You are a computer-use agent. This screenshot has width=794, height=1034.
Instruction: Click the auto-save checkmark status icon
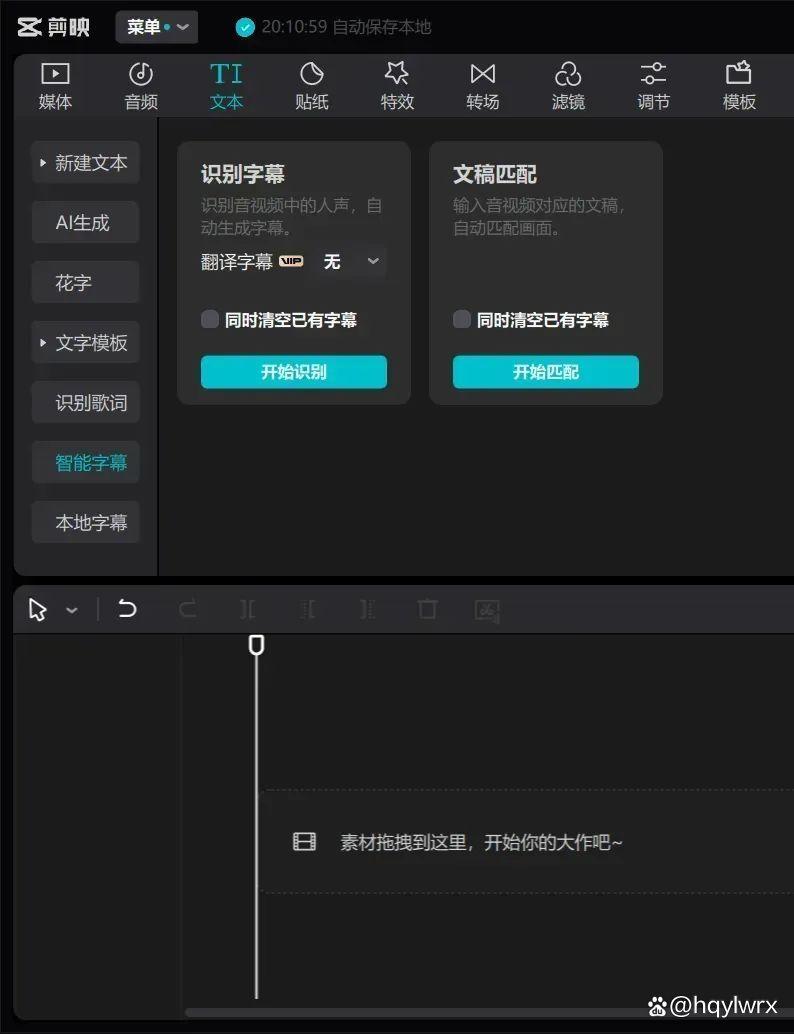tap(245, 28)
